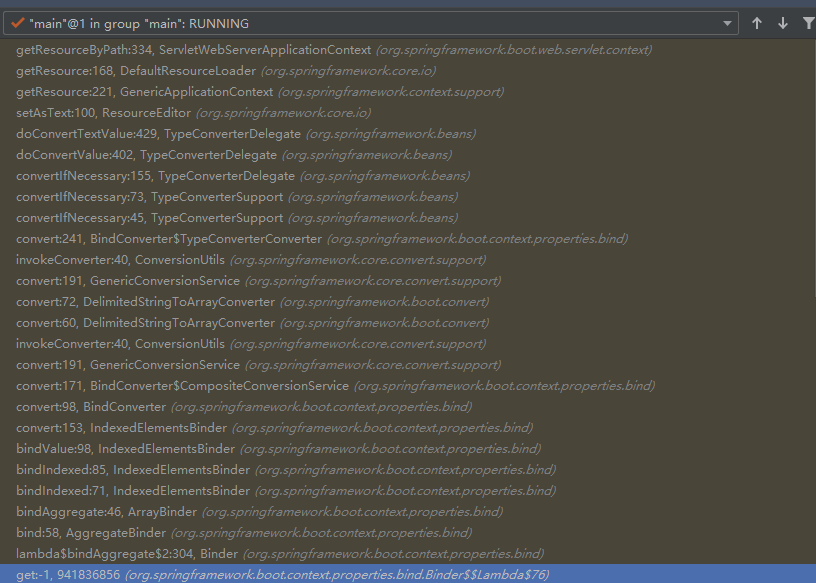Viewport: 816px width, 583px height.
Task: Click the down arrow to next frame
Action: pos(783,23)
